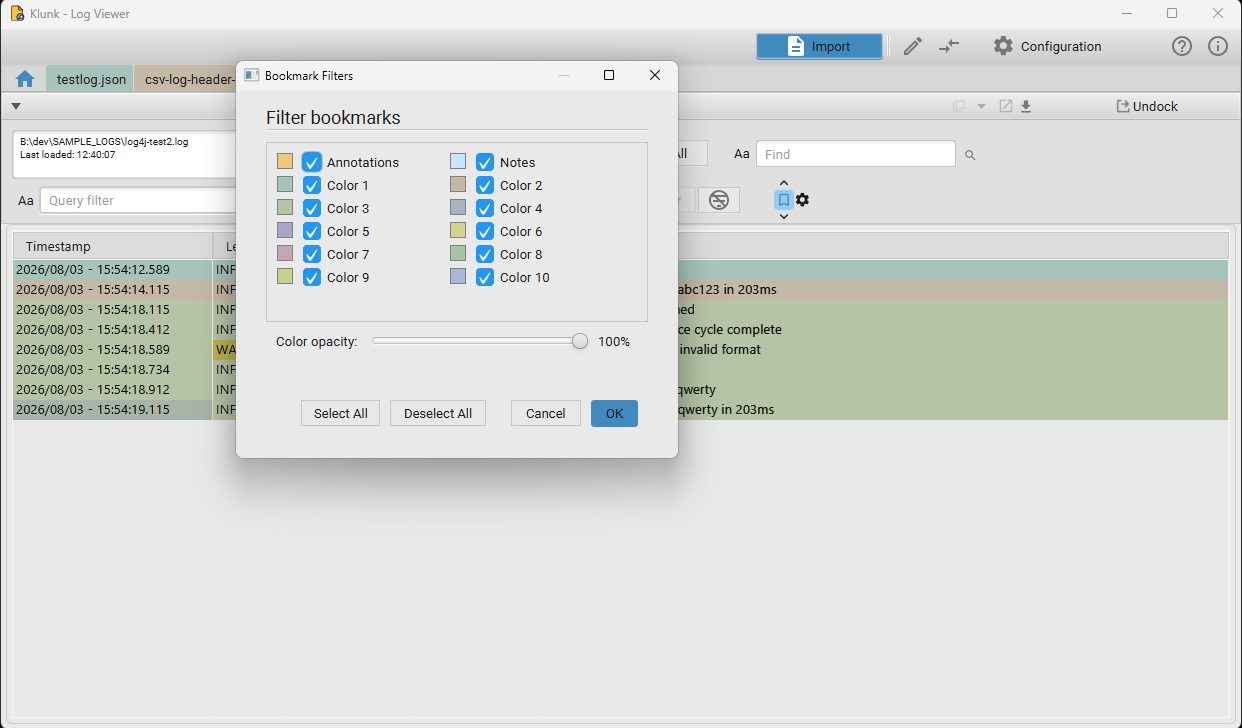Toggle the Color 4 checkbox
Viewport: 1242px width, 728px height.
(x=485, y=208)
